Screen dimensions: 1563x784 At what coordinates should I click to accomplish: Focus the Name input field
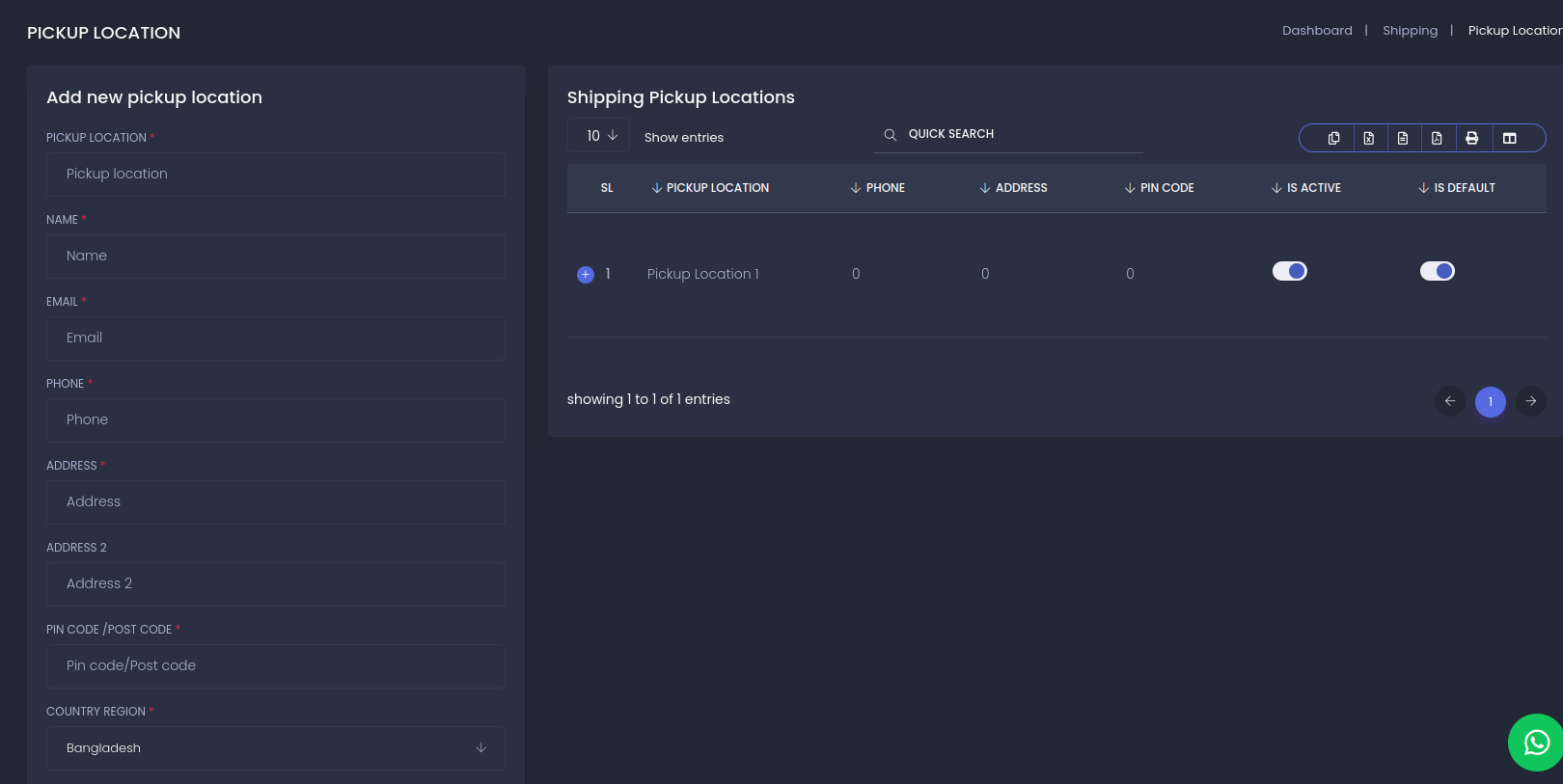pyautogui.click(x=276, y=257)
